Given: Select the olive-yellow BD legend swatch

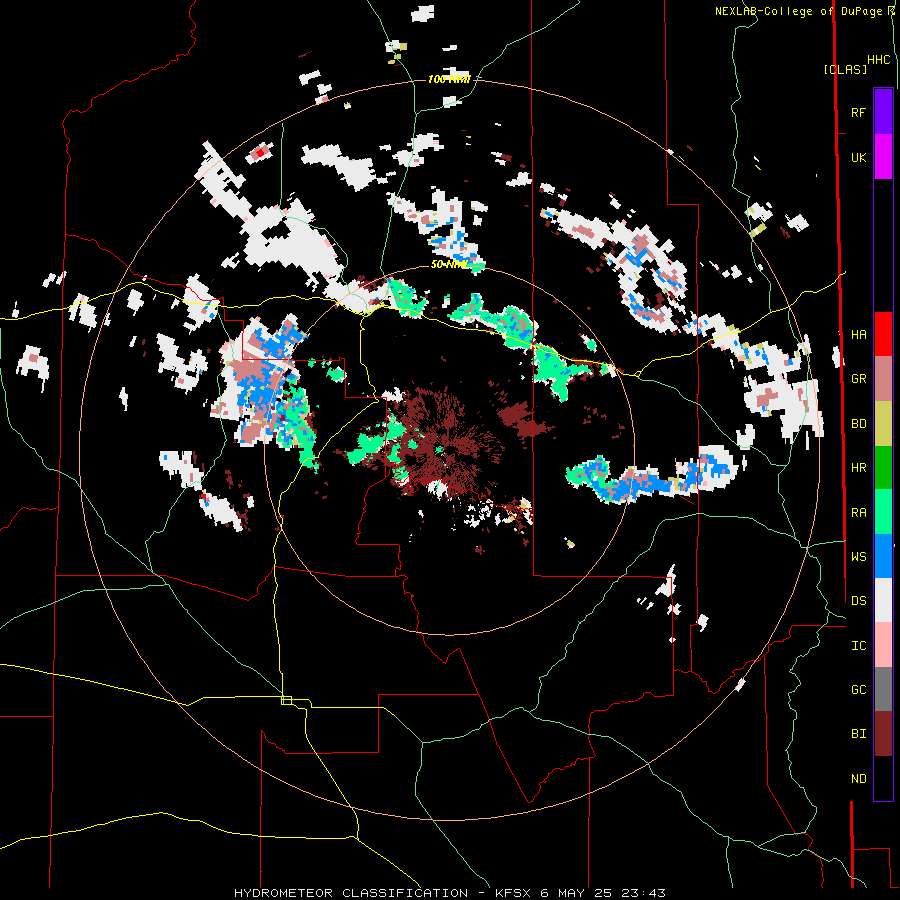Looking at the screenshot, I should coord(883,424).
